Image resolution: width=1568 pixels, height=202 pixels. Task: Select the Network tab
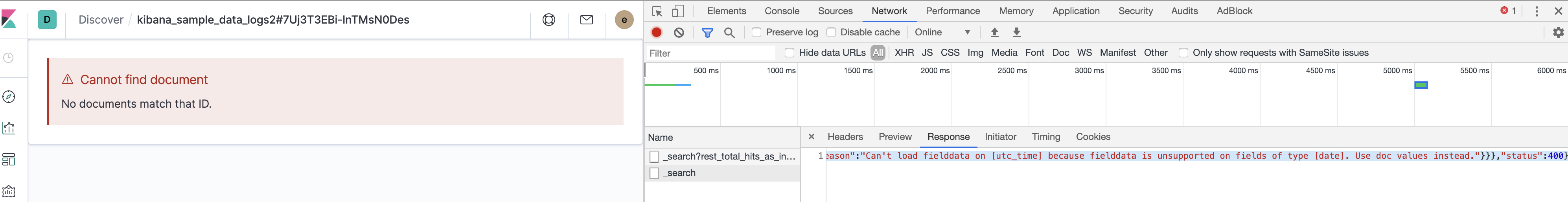(889, 11)
